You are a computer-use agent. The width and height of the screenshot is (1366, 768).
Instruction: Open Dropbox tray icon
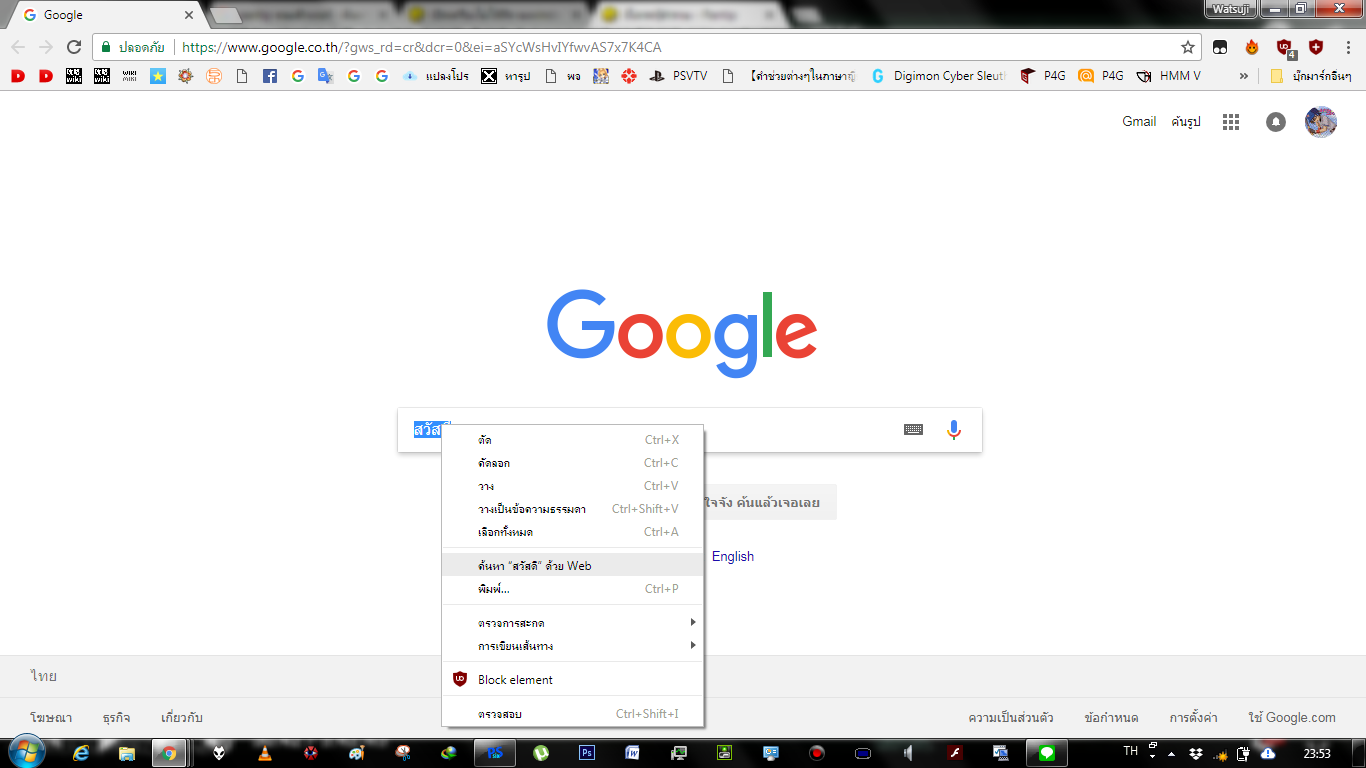(1196, 753)
